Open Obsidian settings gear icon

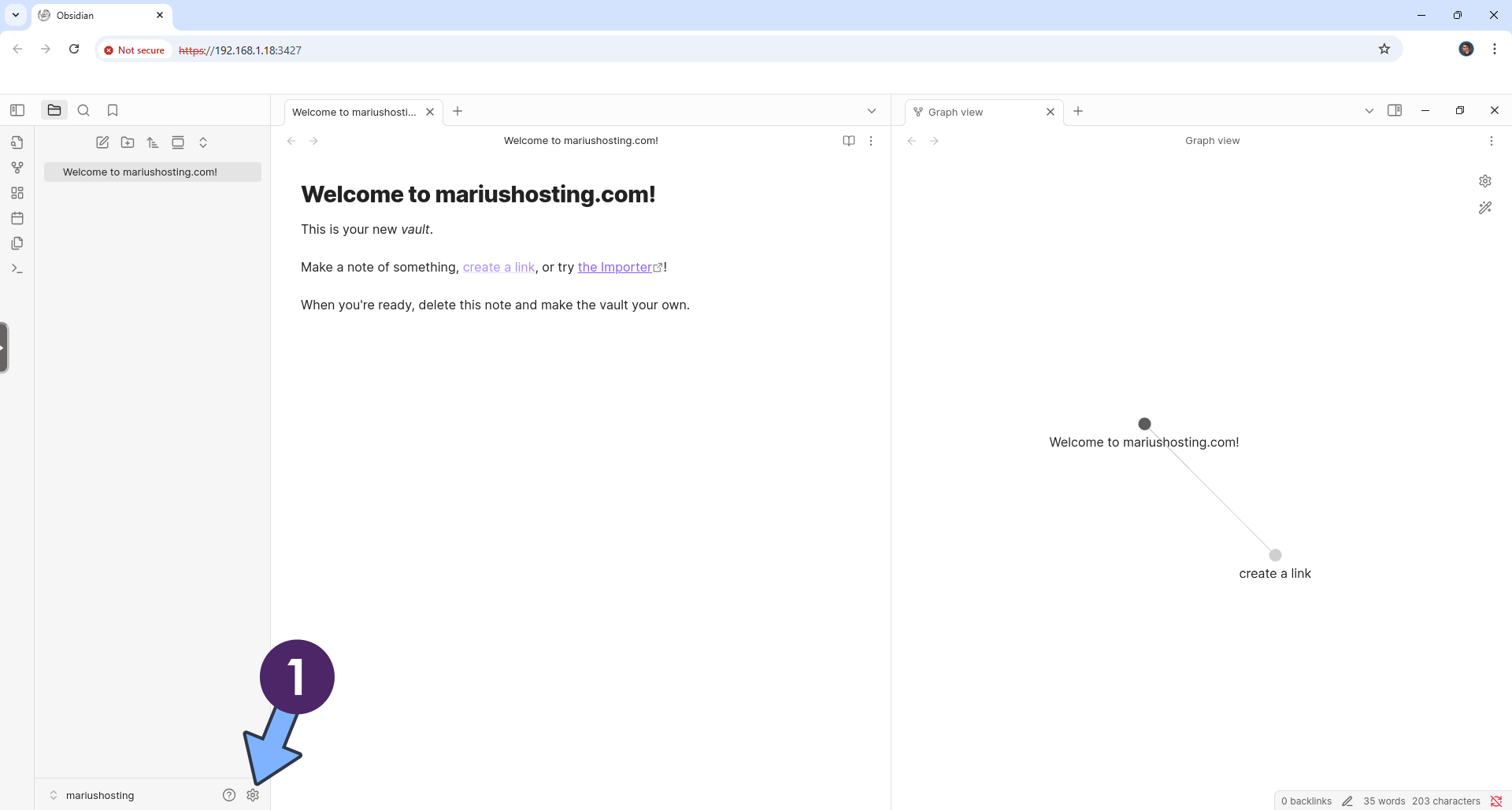[253, 795]
